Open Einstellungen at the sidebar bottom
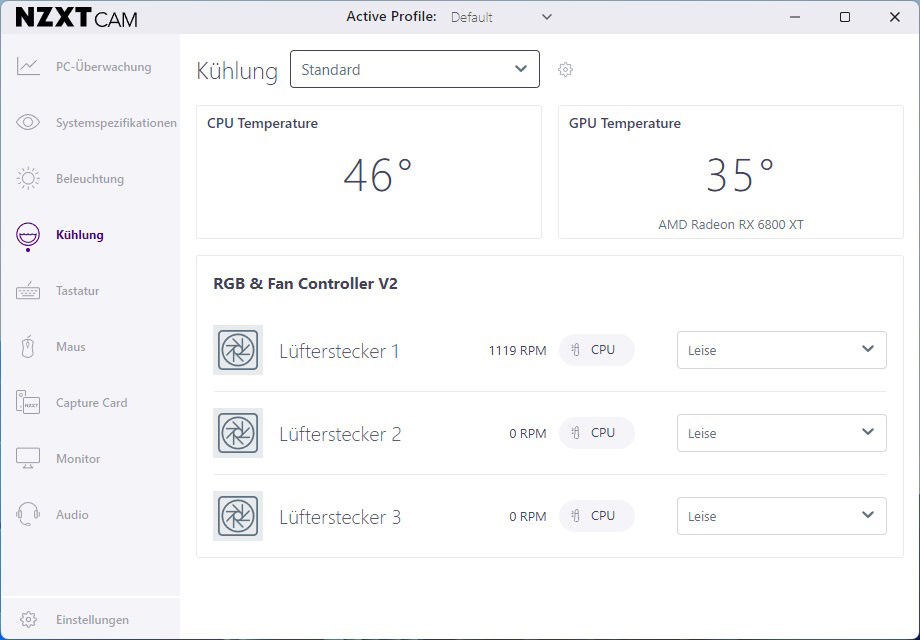 click(92, 619)
